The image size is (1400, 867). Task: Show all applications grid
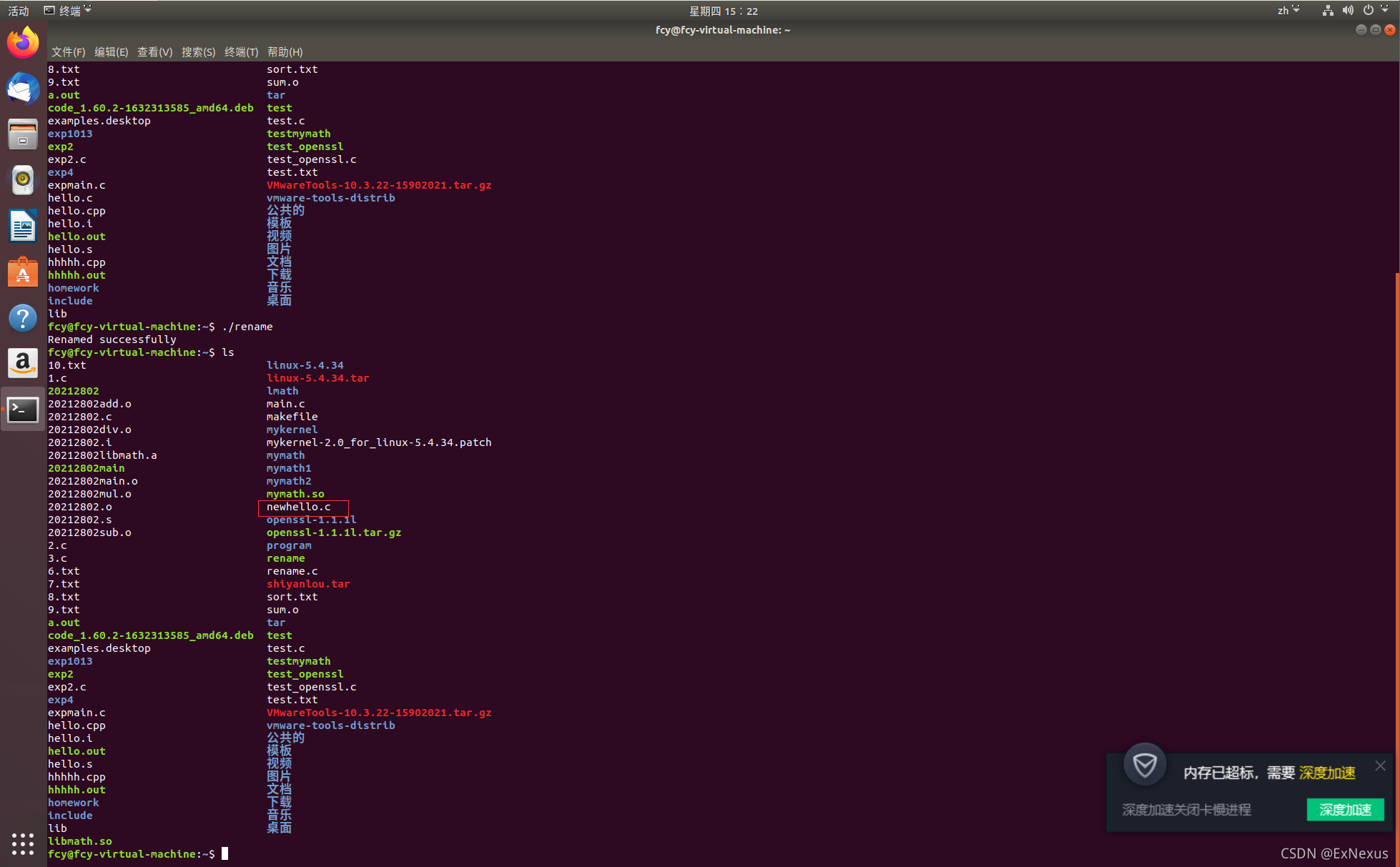23,843
